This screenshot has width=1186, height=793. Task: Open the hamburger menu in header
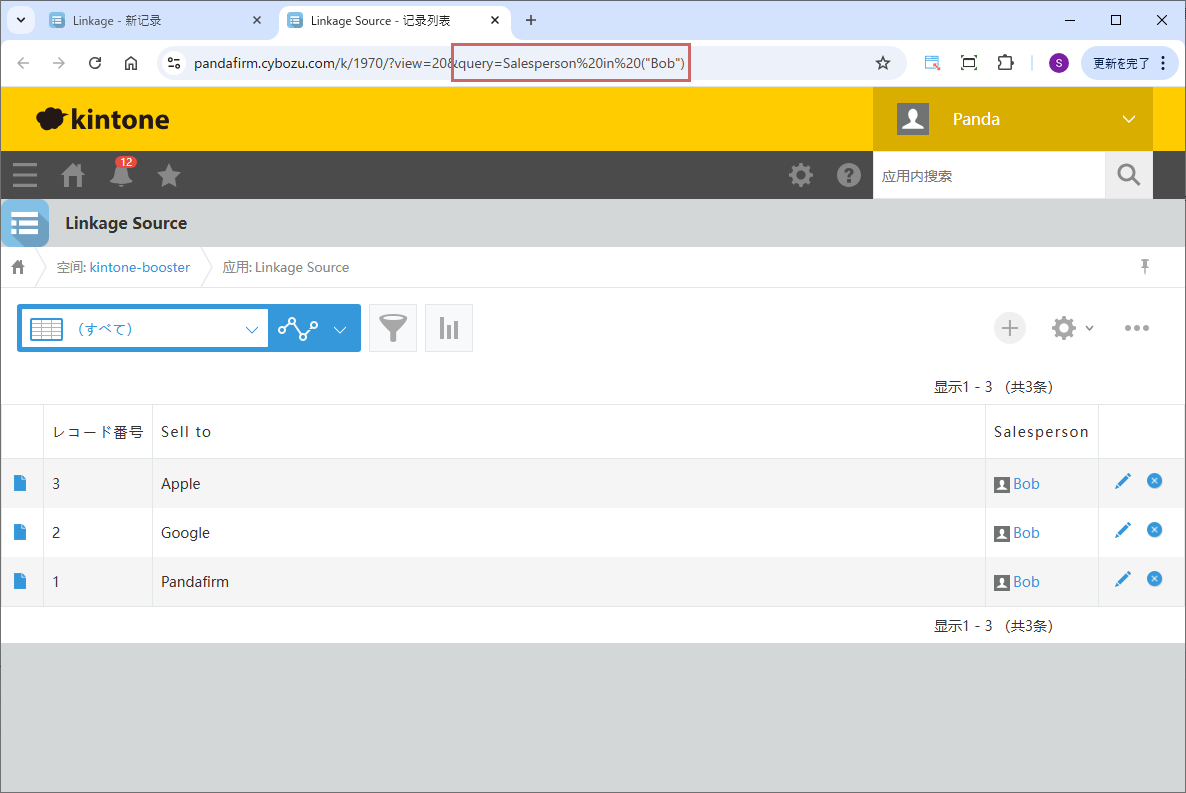(x=25, y=175)
